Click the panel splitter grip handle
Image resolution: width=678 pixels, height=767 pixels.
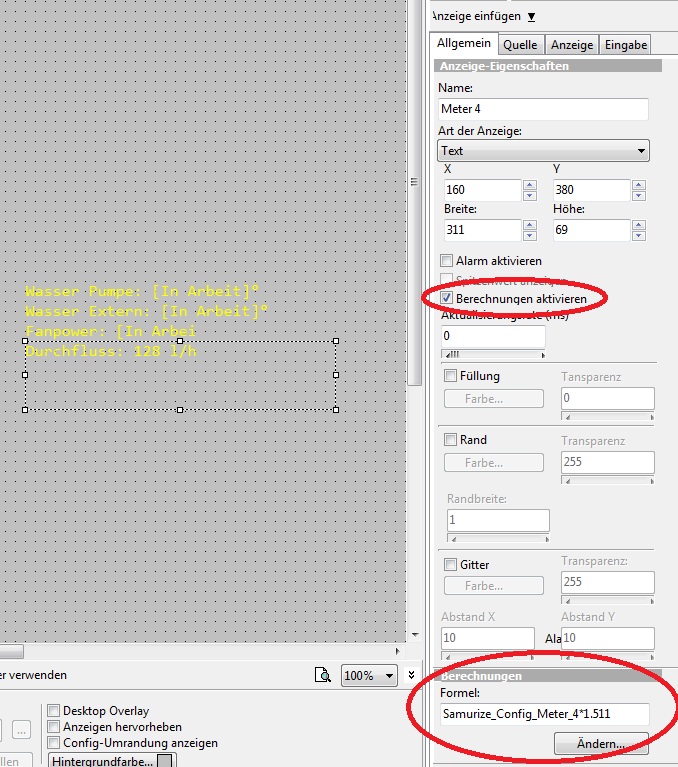[414, 182]
